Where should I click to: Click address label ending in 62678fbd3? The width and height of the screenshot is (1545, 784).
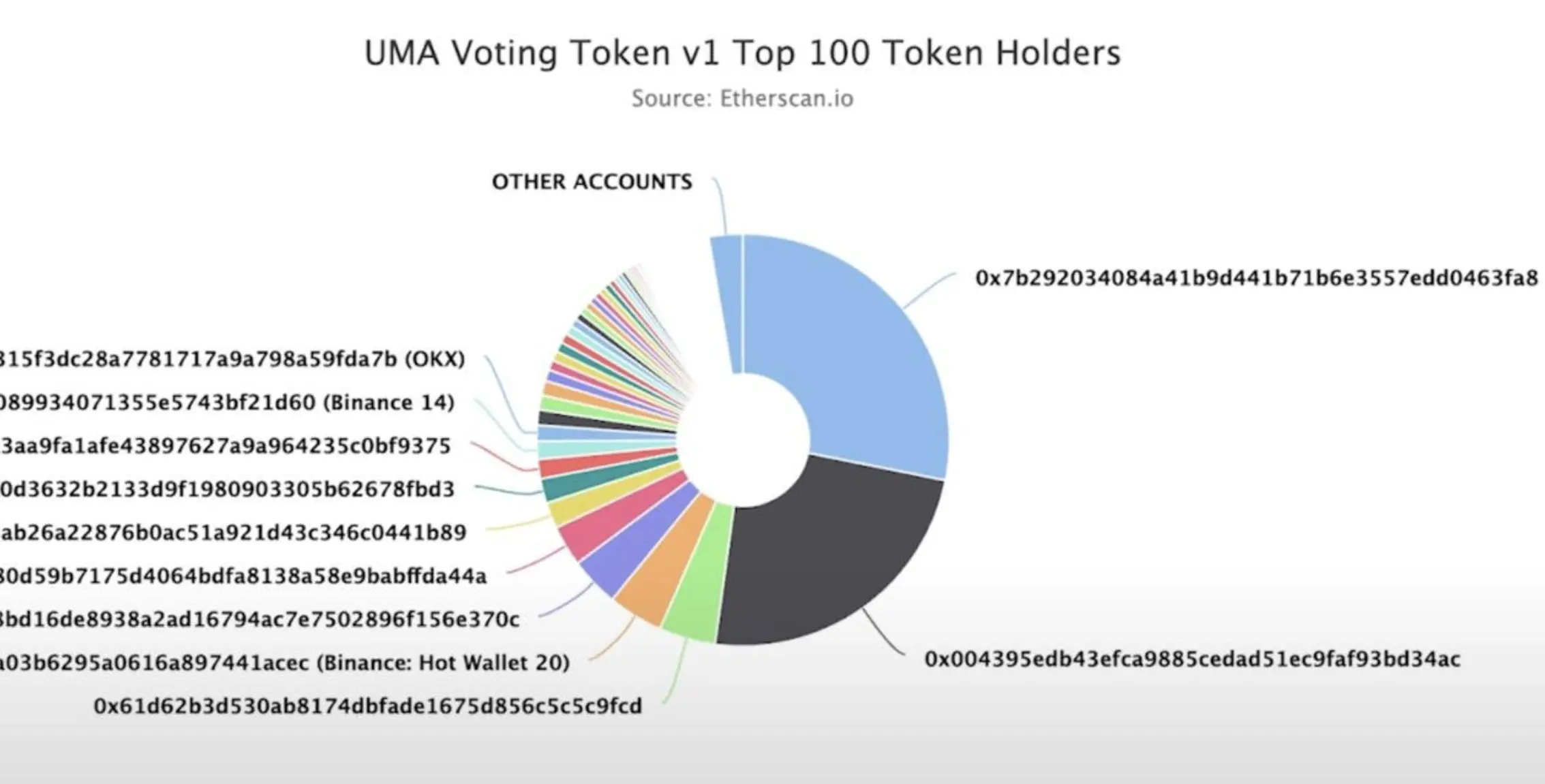[x=227, y=489]
